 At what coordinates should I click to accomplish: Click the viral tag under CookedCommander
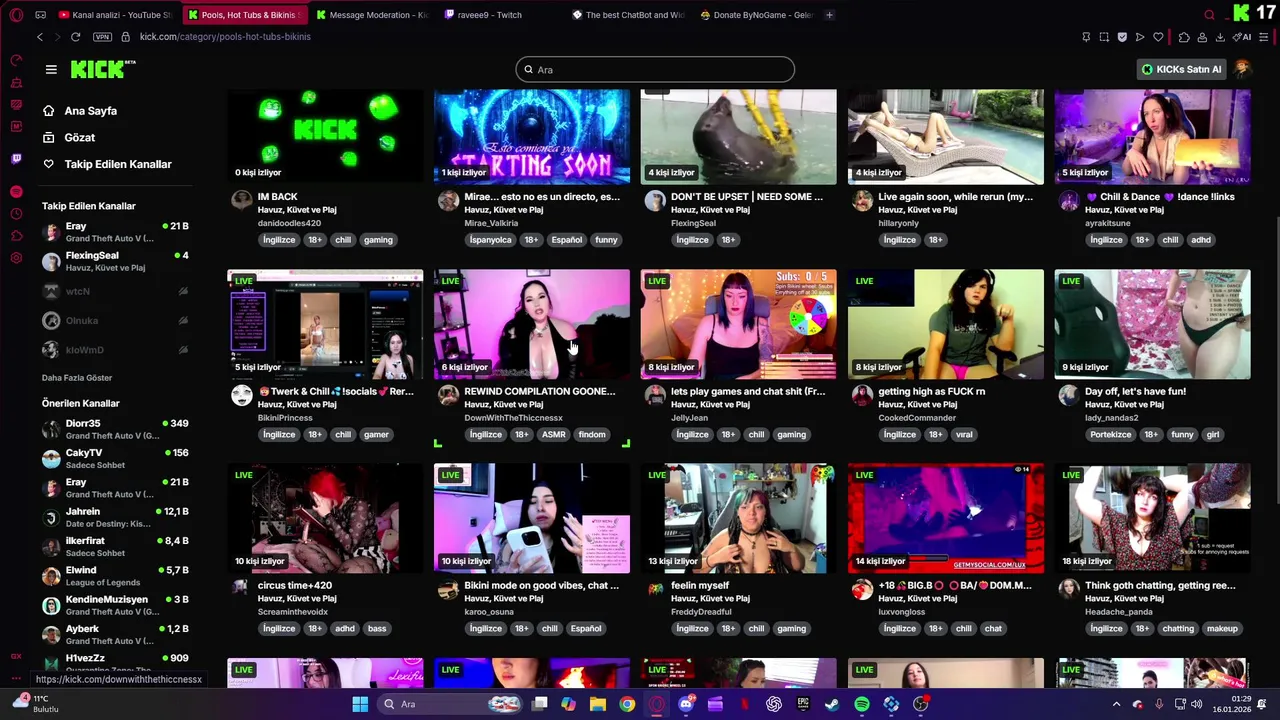click(964, 434)
